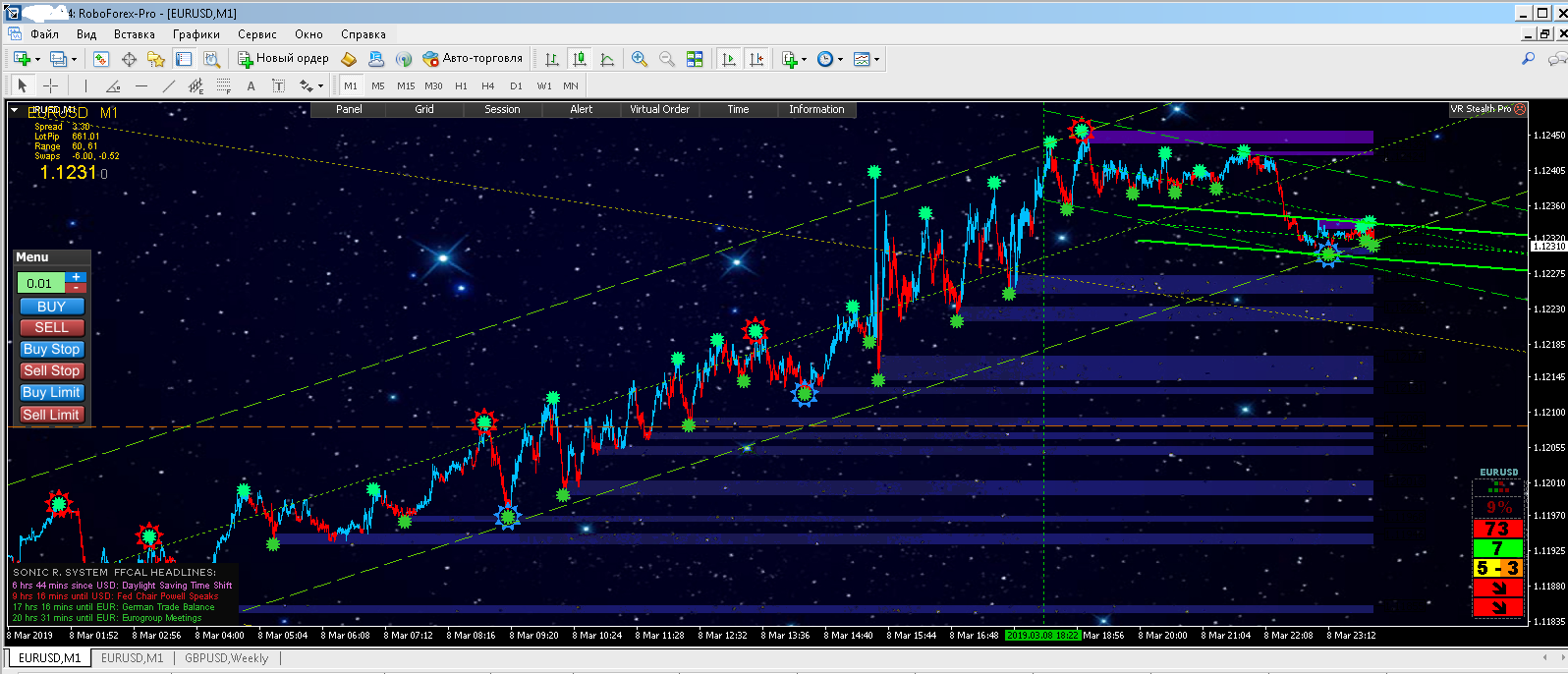This screenshot has width=1568, height=674.
Task: Switch to M1 timeframe
Action: 351,85
